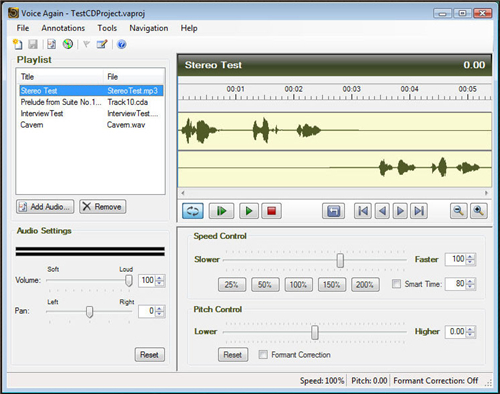Image resolution: width=500 pixels, height=394 pixels.
Task: Increase the Pitch value with up arrow
Action: pos(470,329)
